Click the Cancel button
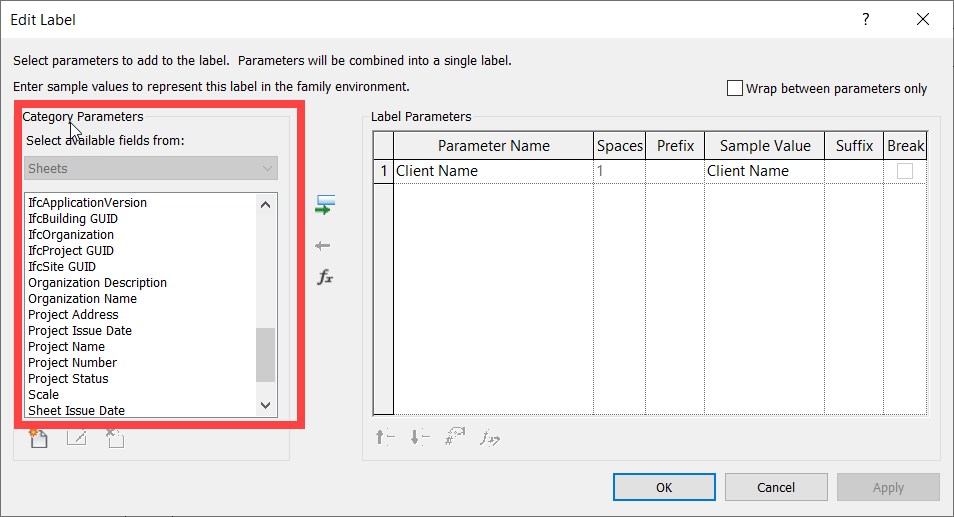Image resolution: width=954 pixels, height=517 pixels. [776, 487]
